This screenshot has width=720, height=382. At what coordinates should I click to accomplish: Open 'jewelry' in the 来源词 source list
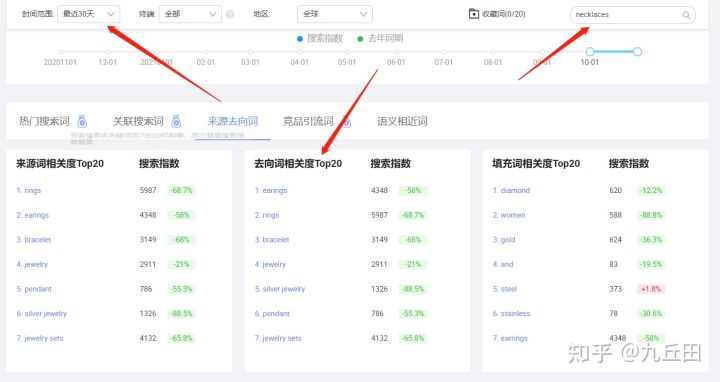coord(32,264)
